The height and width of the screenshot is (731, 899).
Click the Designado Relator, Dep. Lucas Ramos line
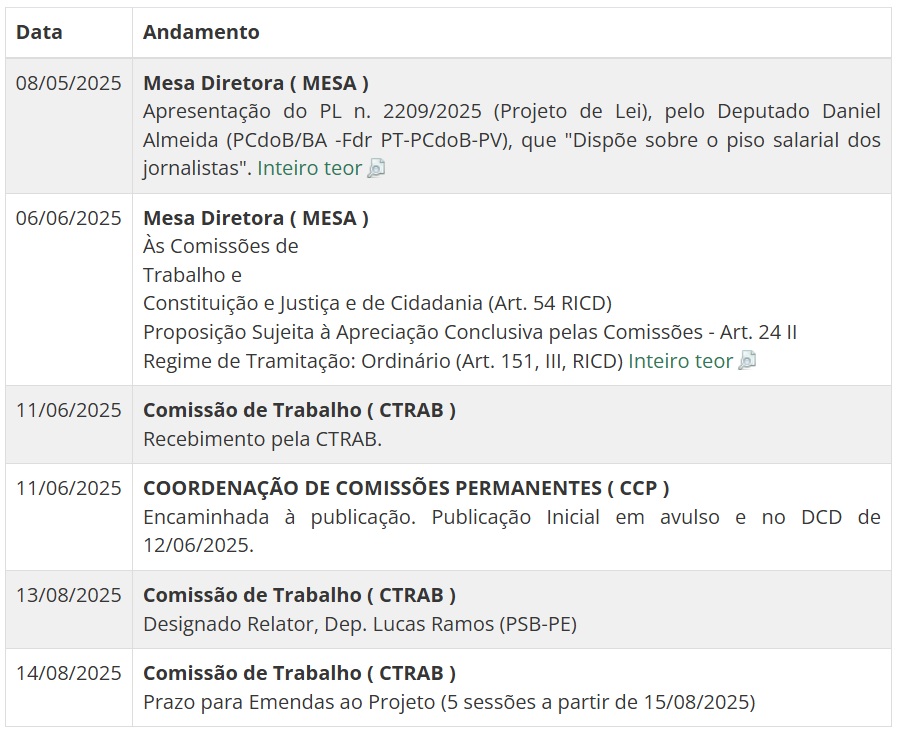point(359,624)
